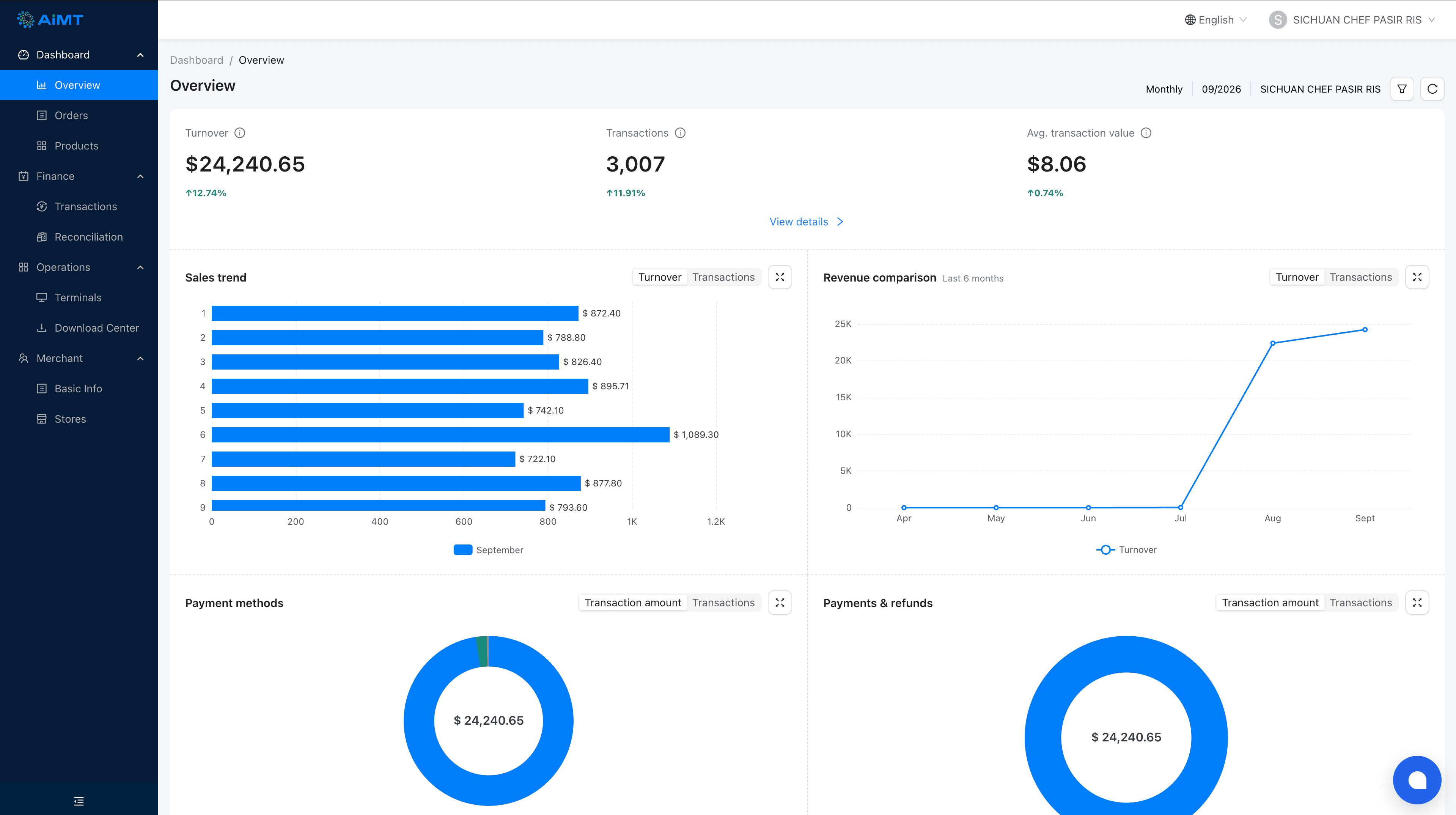Viewport: 1456px width, 815px height.
Task: Open the Products page
Action: click(79, 146)
